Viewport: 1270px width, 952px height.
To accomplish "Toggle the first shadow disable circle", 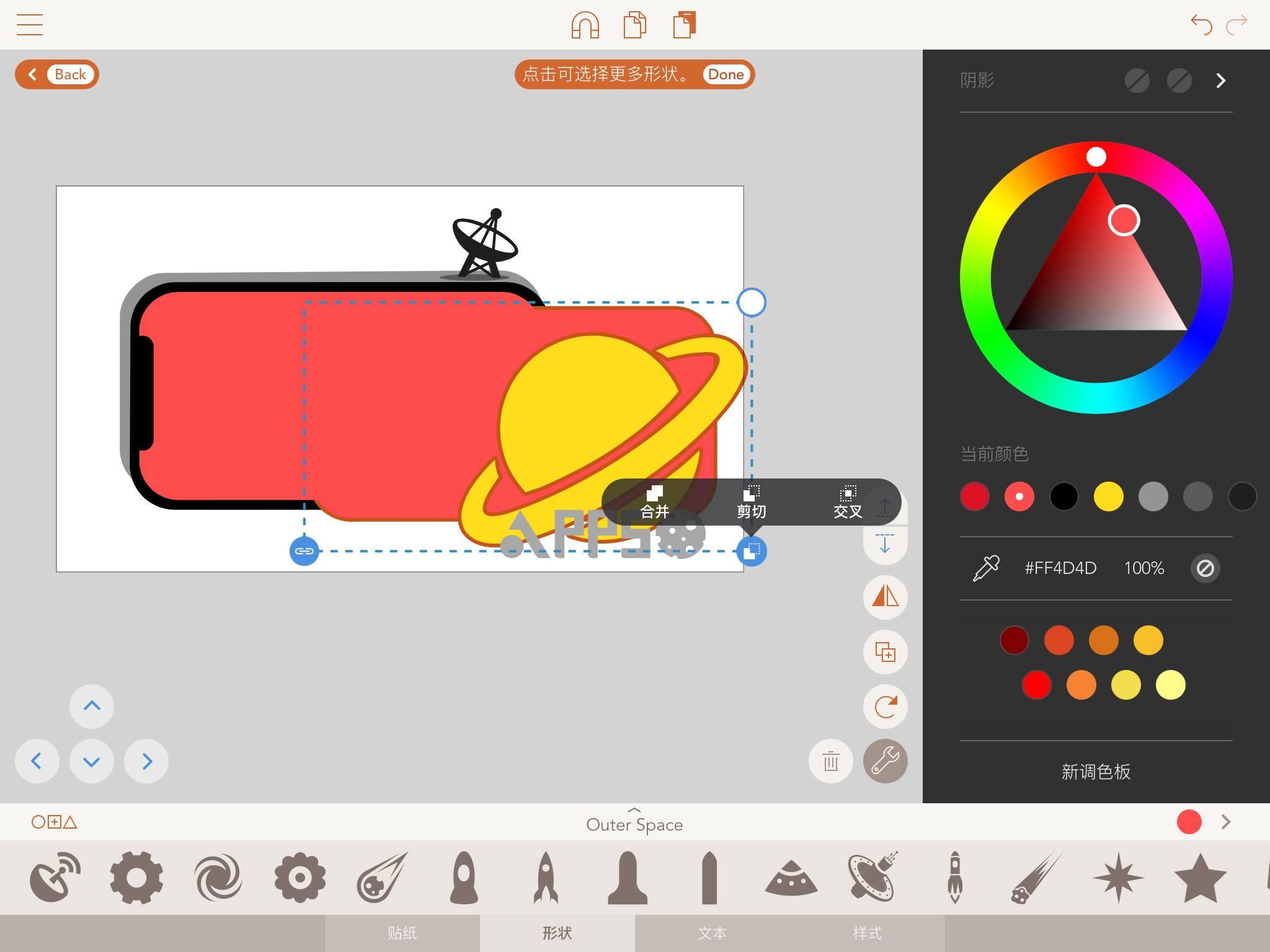I will pyautogui.click(x=1137, y=81).
